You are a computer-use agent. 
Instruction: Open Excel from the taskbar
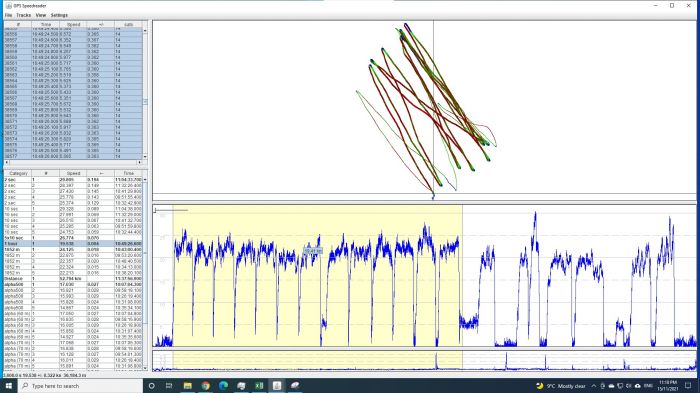click(x=259, y=385)
